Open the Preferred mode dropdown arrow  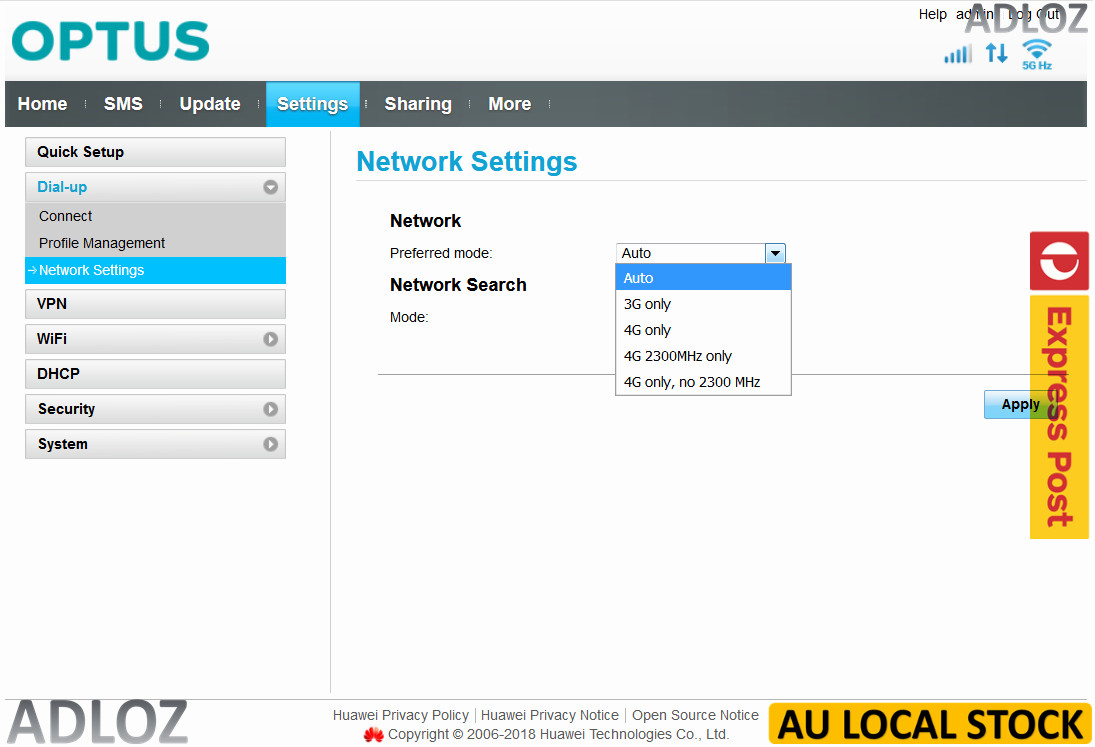[775, 253]
